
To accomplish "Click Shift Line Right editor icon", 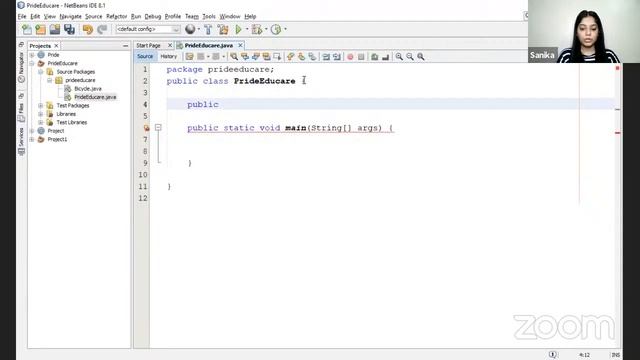I will pyautogui.click(x=337, y=57).
